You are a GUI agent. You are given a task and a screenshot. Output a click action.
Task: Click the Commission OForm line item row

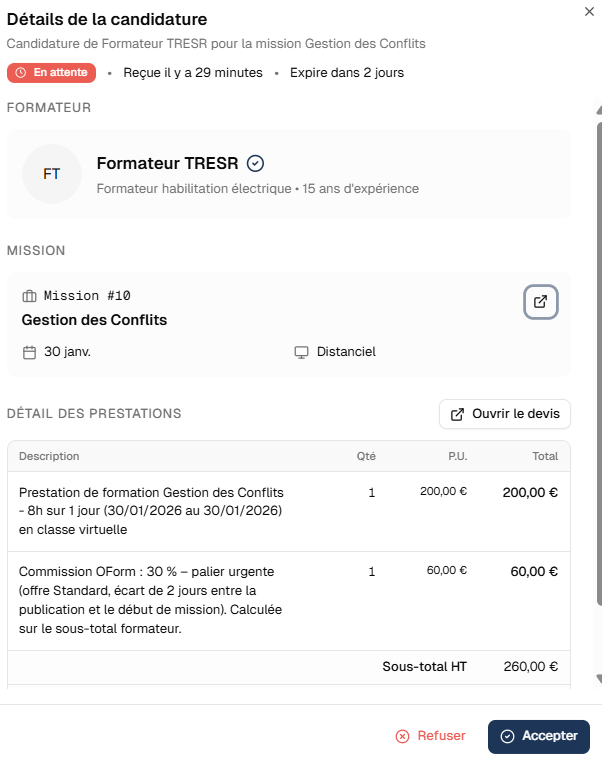[289, 600]
